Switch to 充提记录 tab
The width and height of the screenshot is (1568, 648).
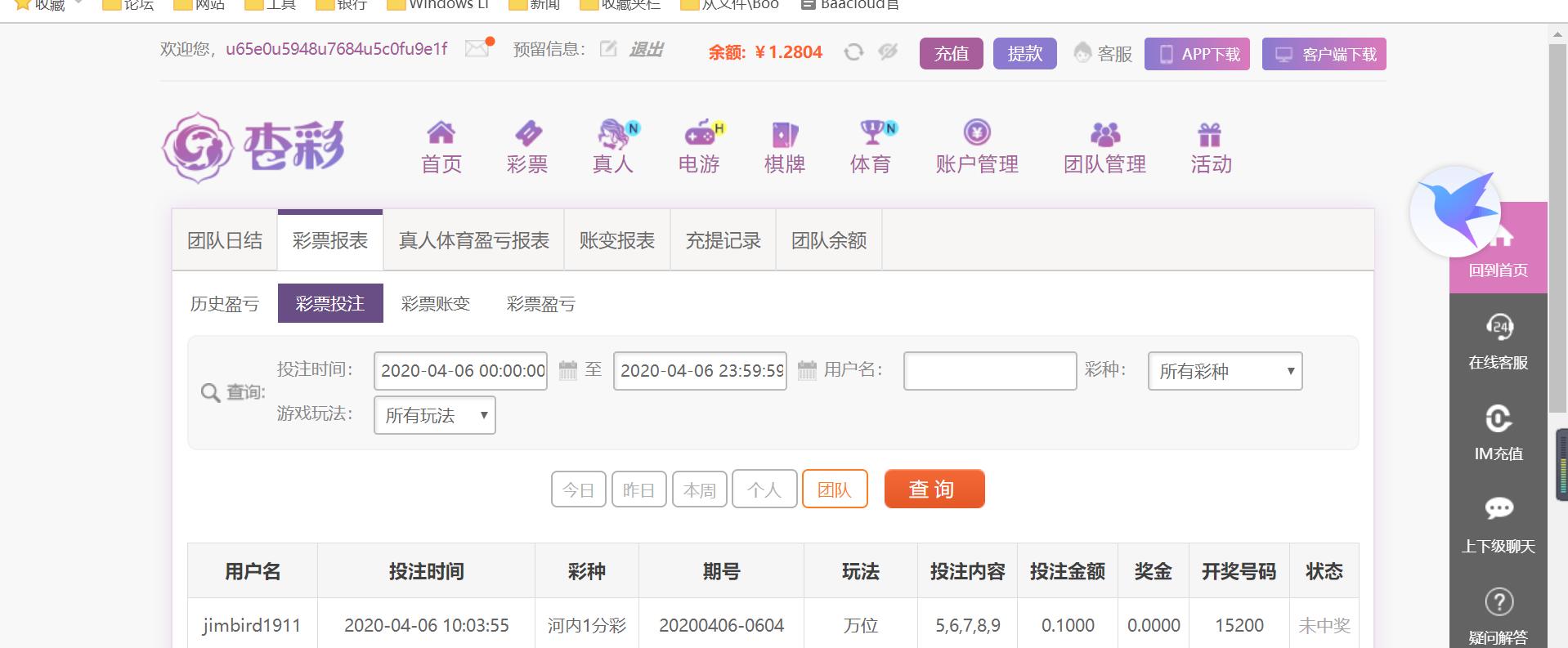pyautogui.click(x=723, y=240)
